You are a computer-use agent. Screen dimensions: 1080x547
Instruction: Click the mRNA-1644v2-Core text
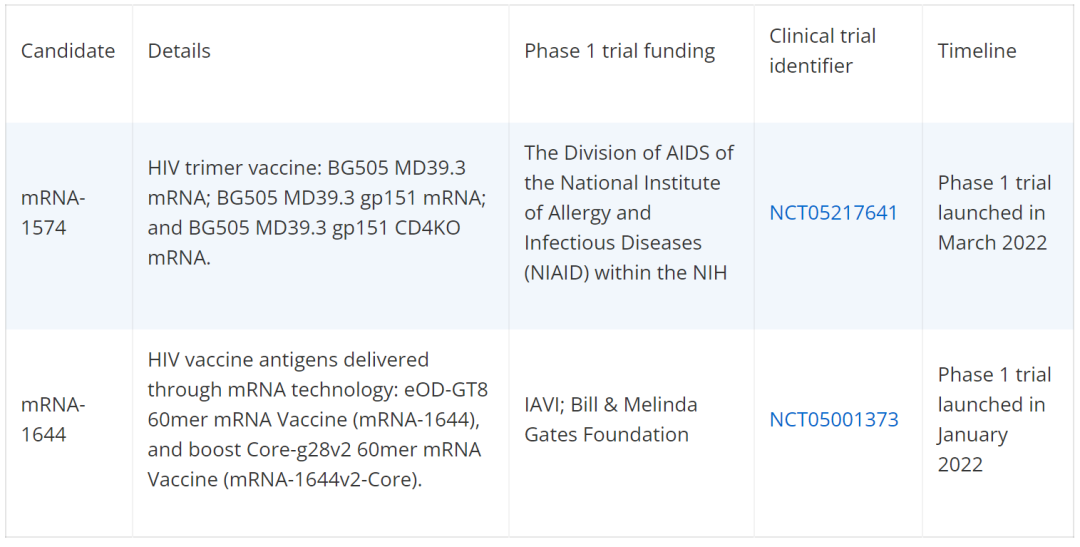click(325, 479)
